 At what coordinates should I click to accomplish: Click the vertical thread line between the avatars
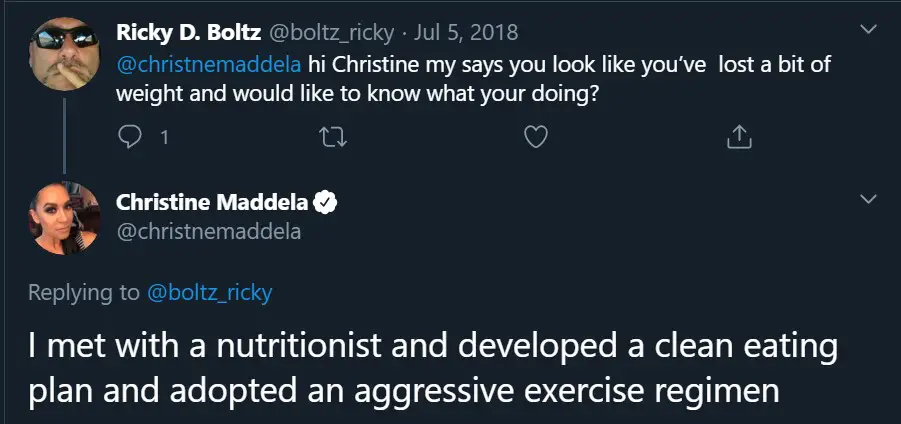point(64,136)
